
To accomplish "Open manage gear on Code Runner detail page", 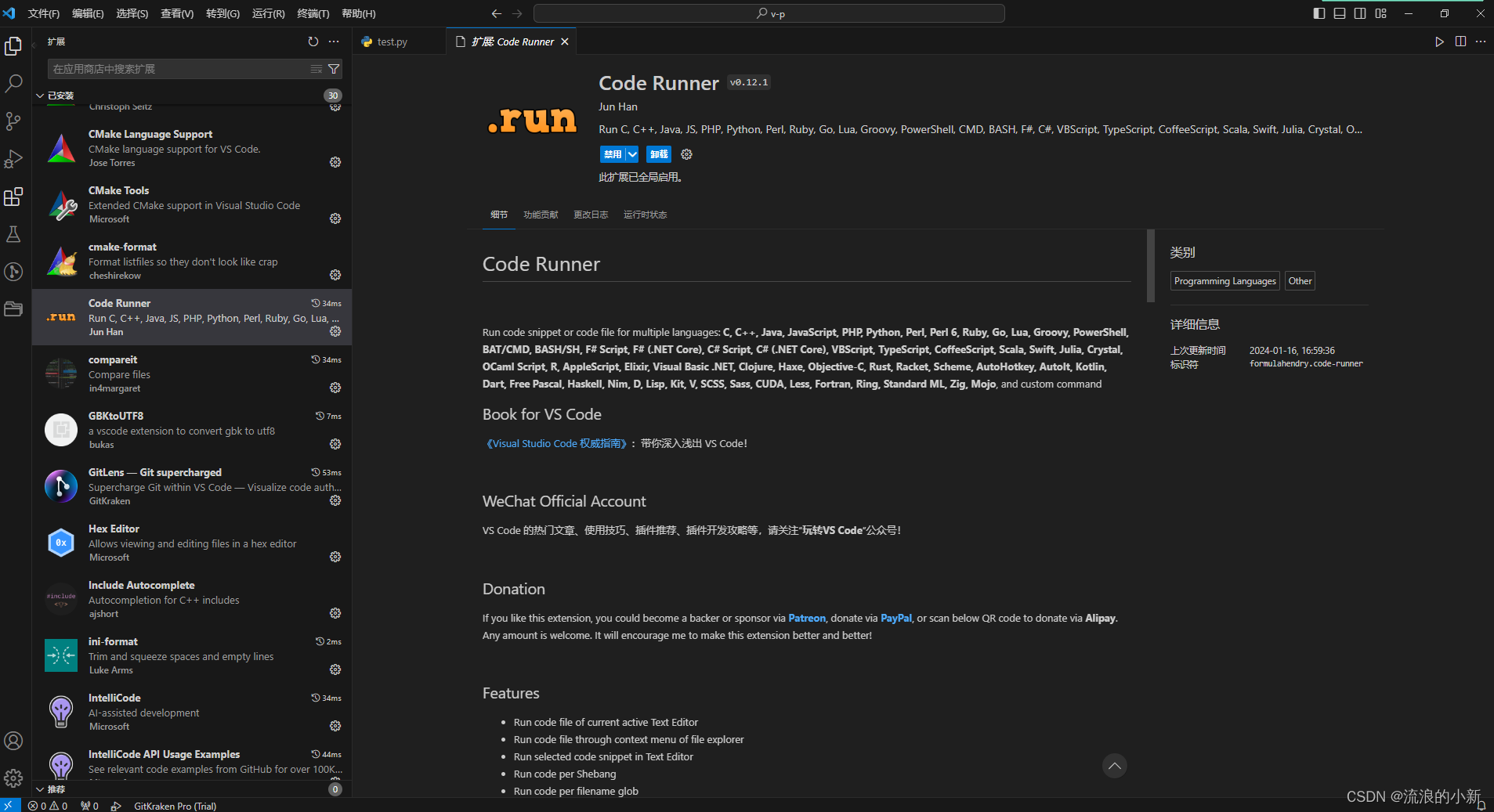I will 686,154.
